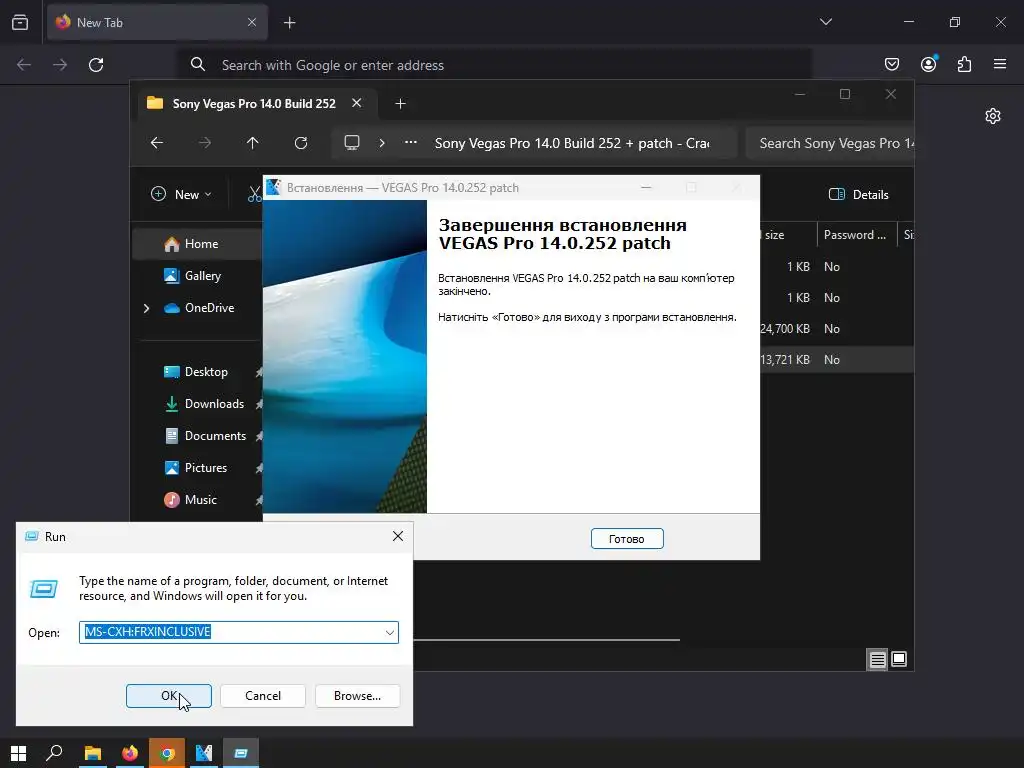The image size is (1024, 768).
Task: Click Firefox forward navigation arrow
Action: 60,65
